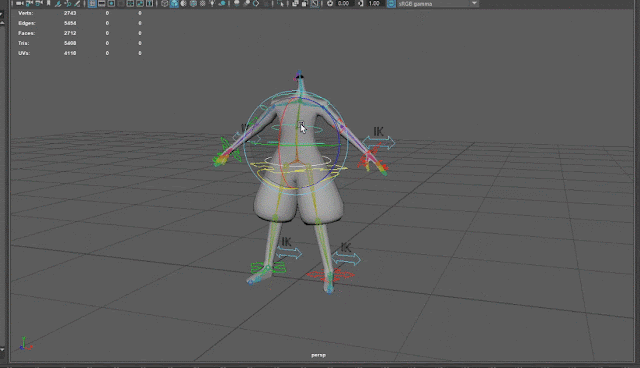Select the red foot controller

tap(330, 275)
